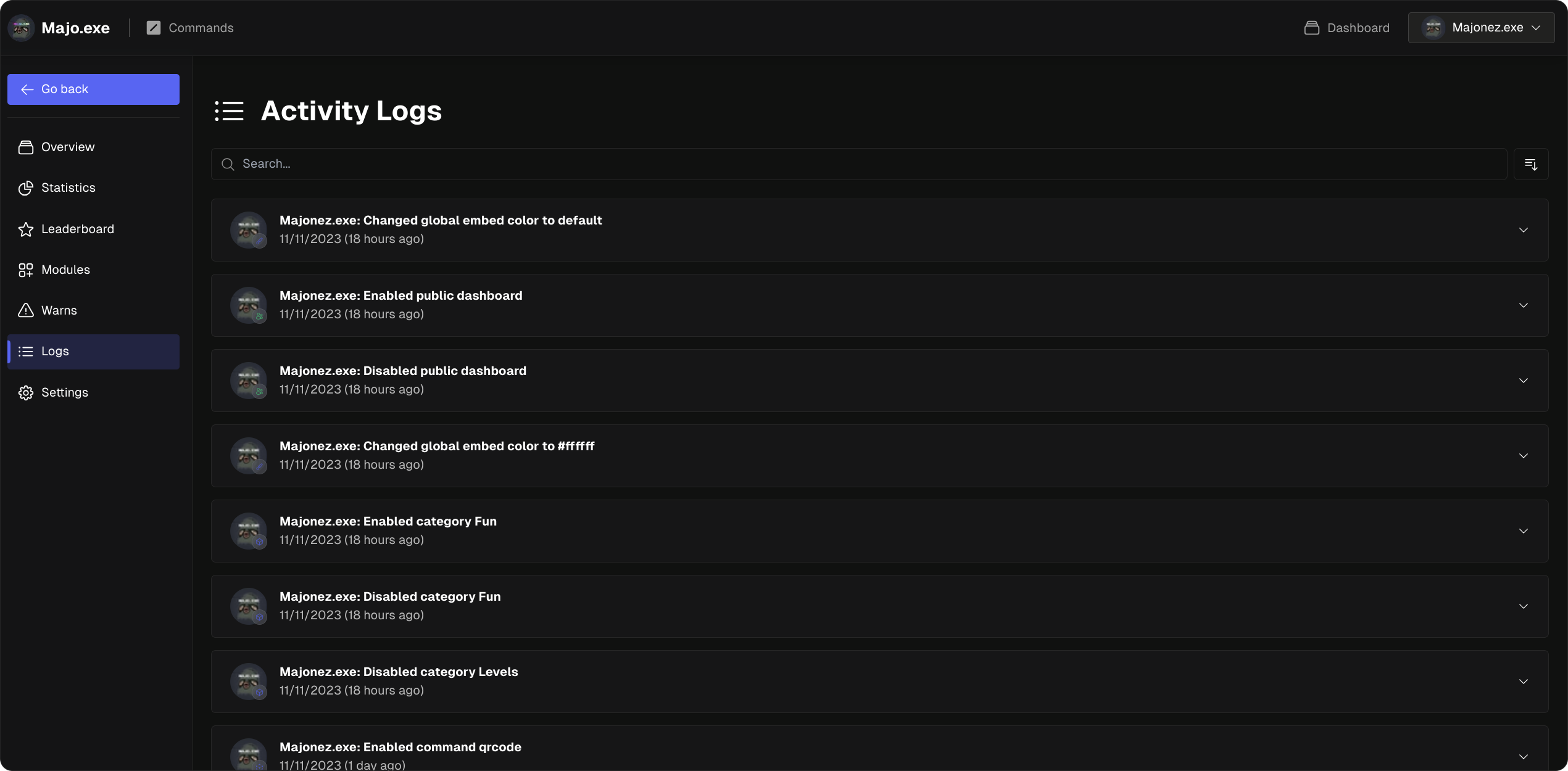Select the Overview sidebar link
This screenshot has height=771, width=1568.
(68, 147)
